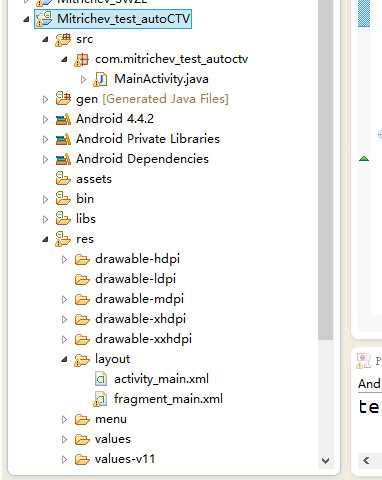Click the Android Dependencies library icon

(x=63, y=159)
